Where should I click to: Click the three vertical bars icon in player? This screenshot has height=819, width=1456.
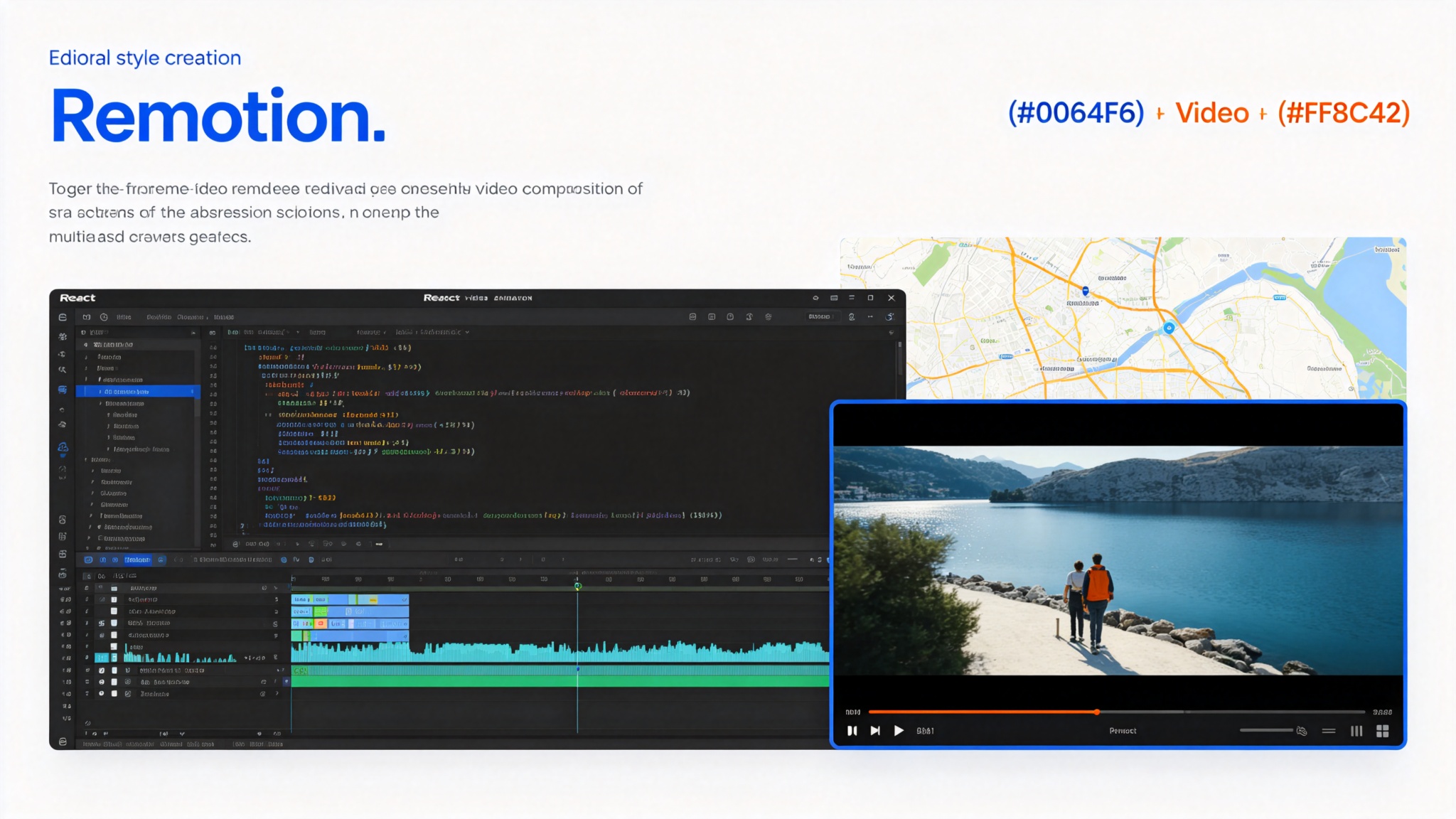point(1356,731)
